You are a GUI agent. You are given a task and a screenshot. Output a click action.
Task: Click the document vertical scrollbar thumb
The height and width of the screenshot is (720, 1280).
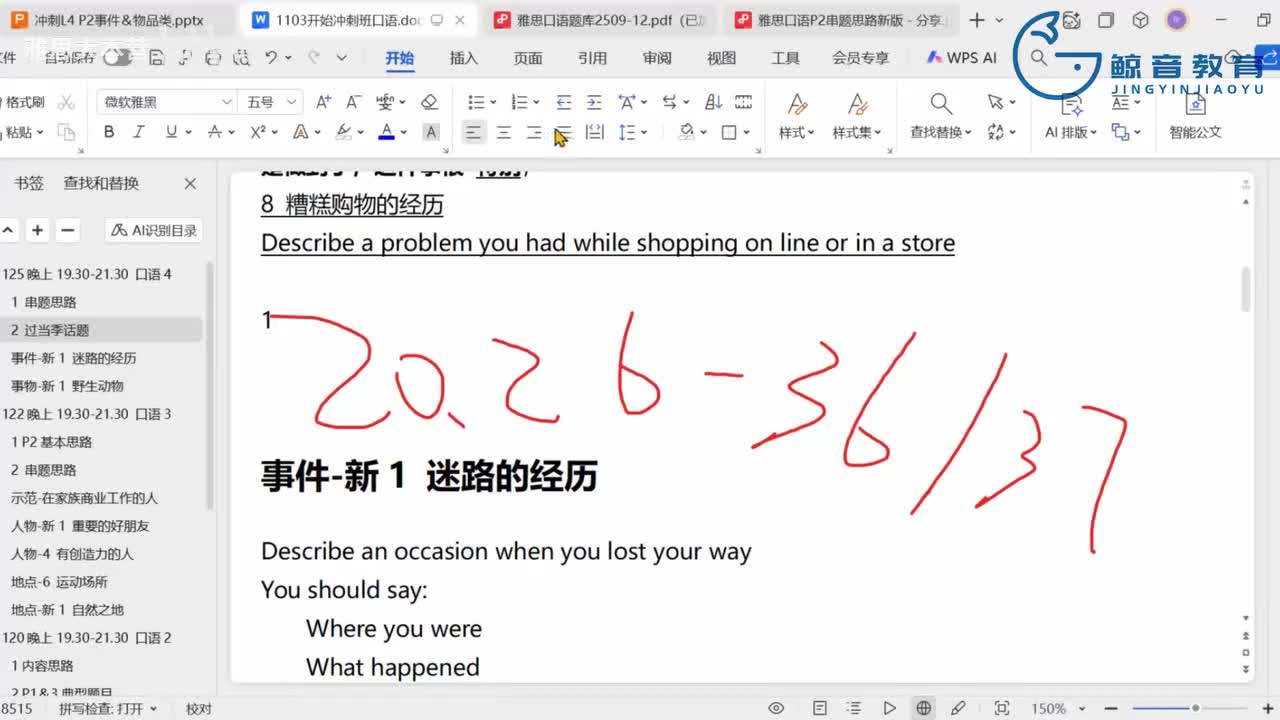tap(1246, 290)
